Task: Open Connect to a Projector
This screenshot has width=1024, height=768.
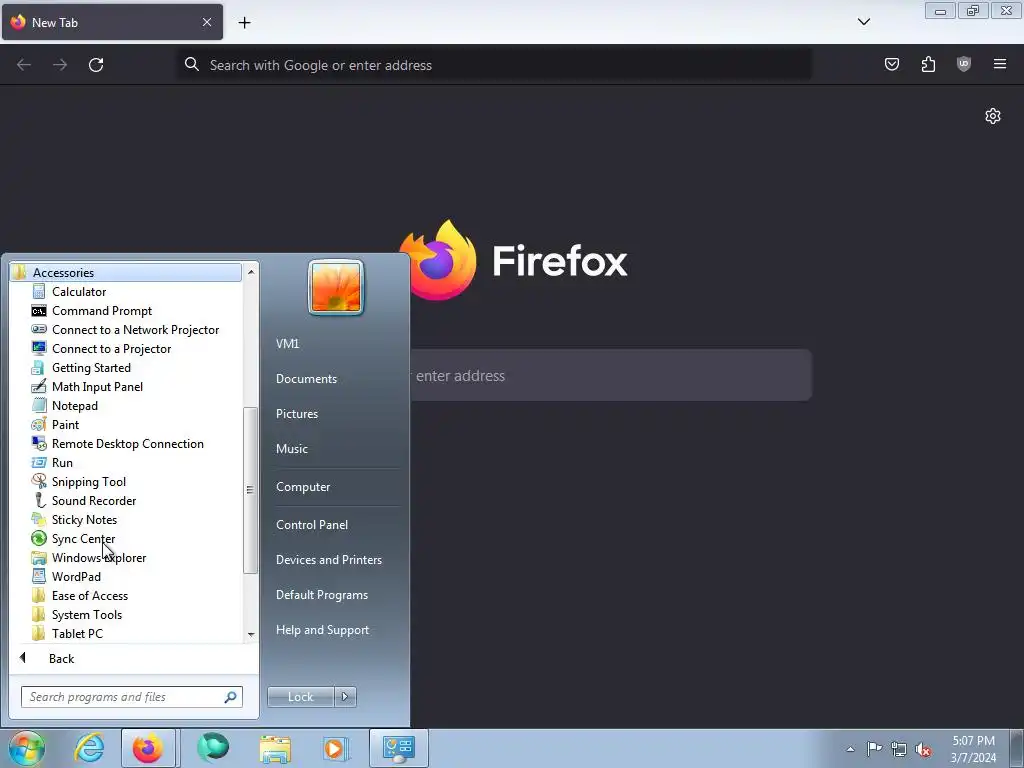Action: point(101,349)
